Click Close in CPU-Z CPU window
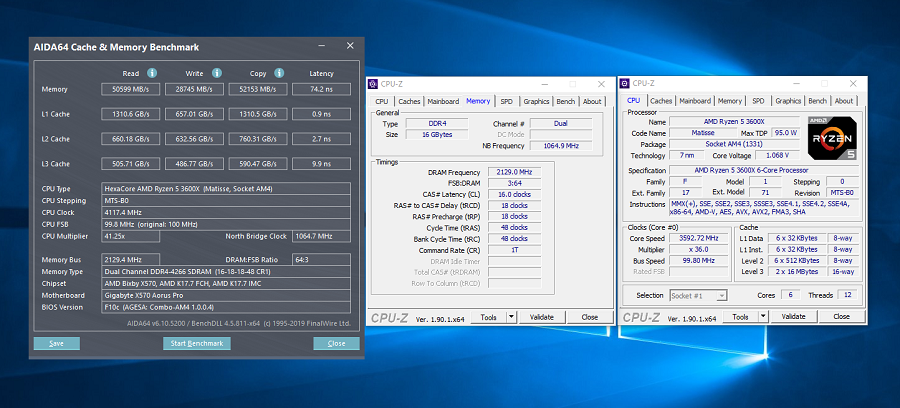Image resolution: width=900 pixels, height=408 pixels. coord(841,317)
